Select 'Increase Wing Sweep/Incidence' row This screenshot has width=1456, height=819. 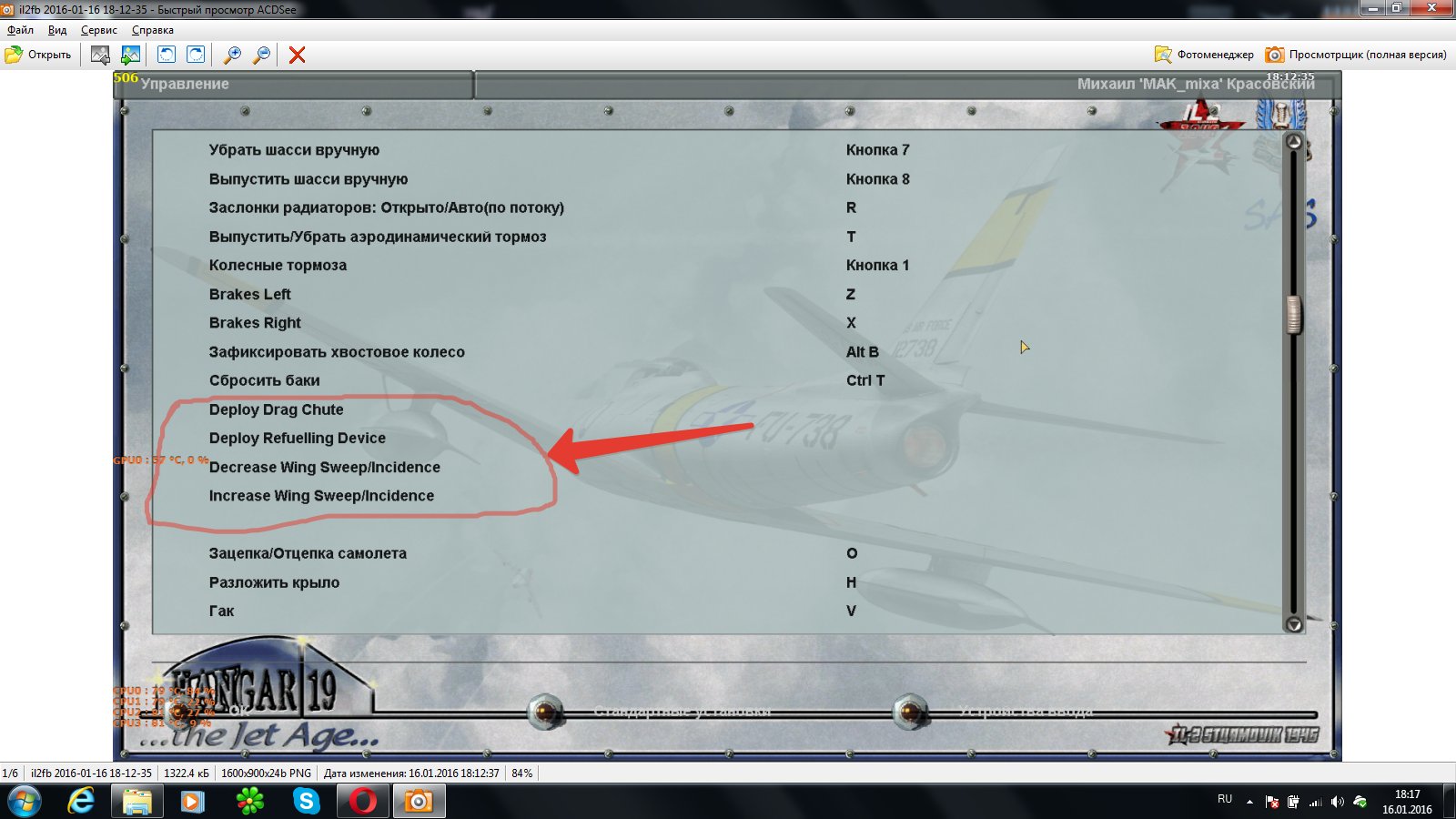click(321, 496)
